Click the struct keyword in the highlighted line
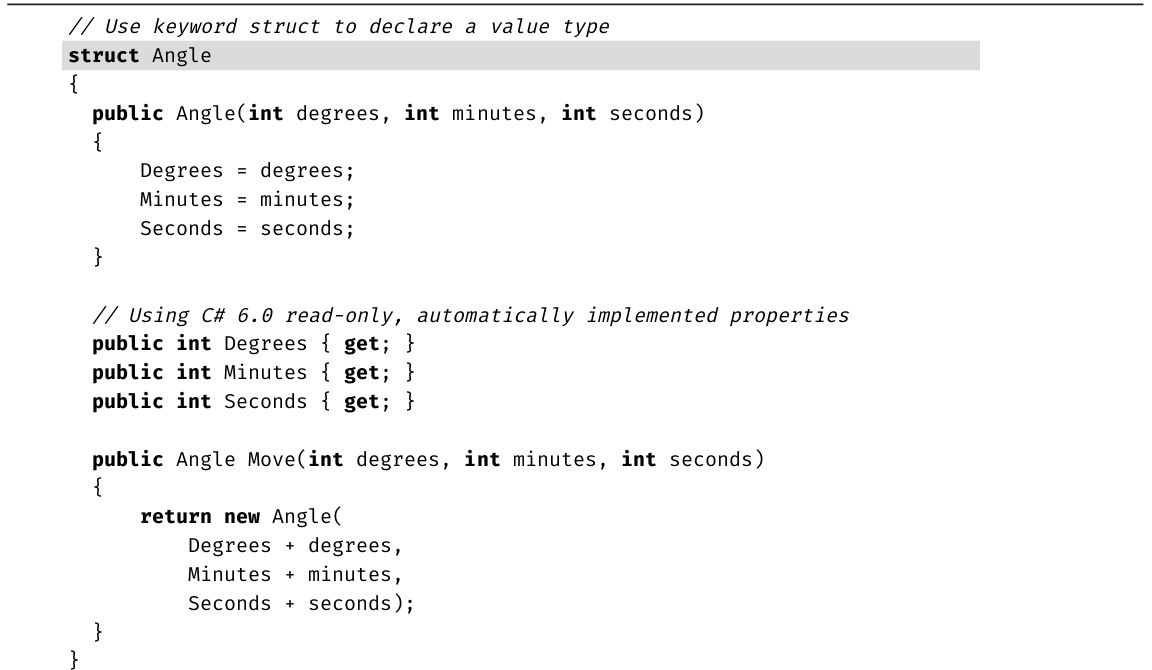This screenshot has height=670, width=1152. [104, 56]
